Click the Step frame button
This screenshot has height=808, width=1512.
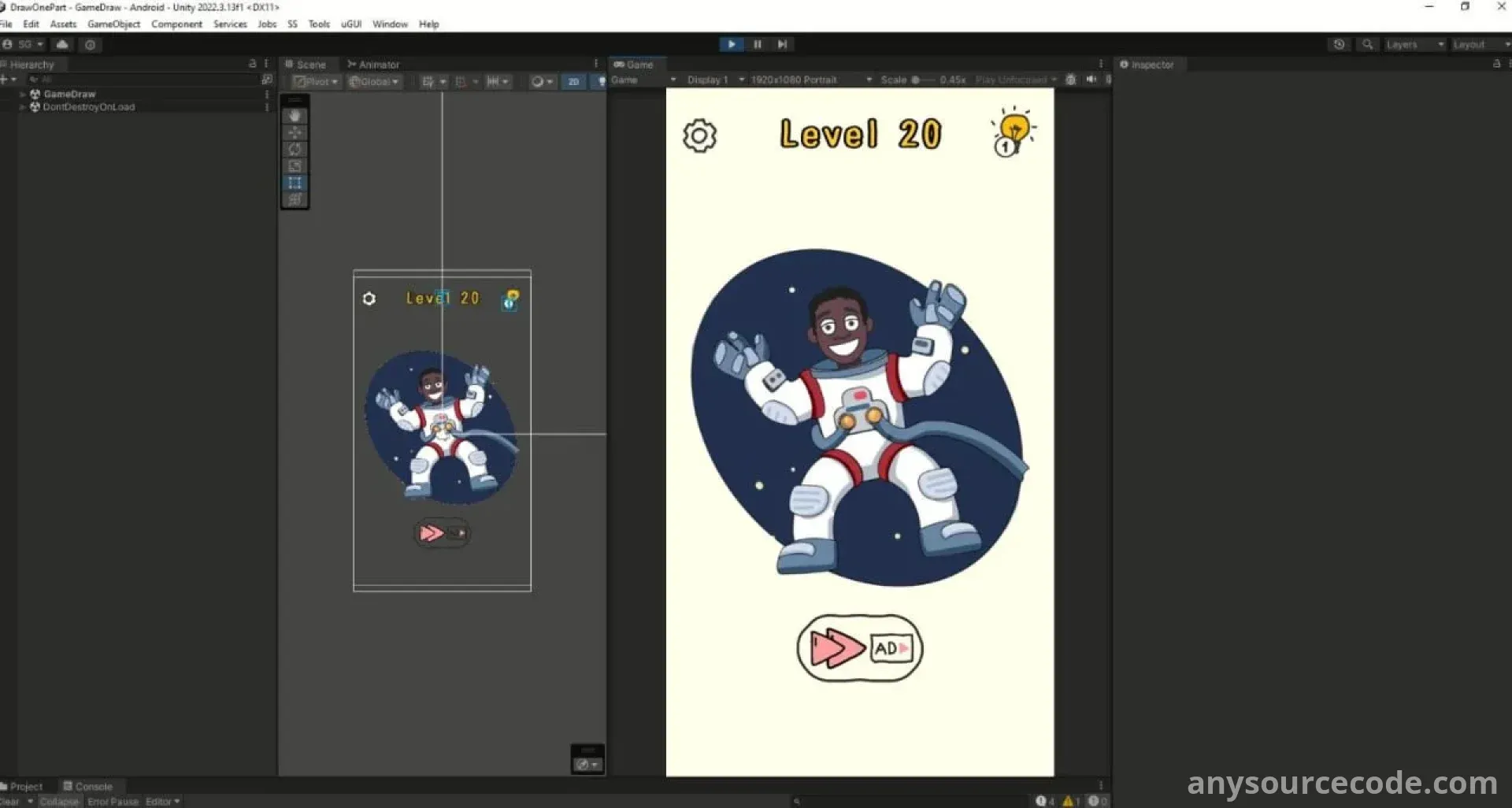[782, 44]
